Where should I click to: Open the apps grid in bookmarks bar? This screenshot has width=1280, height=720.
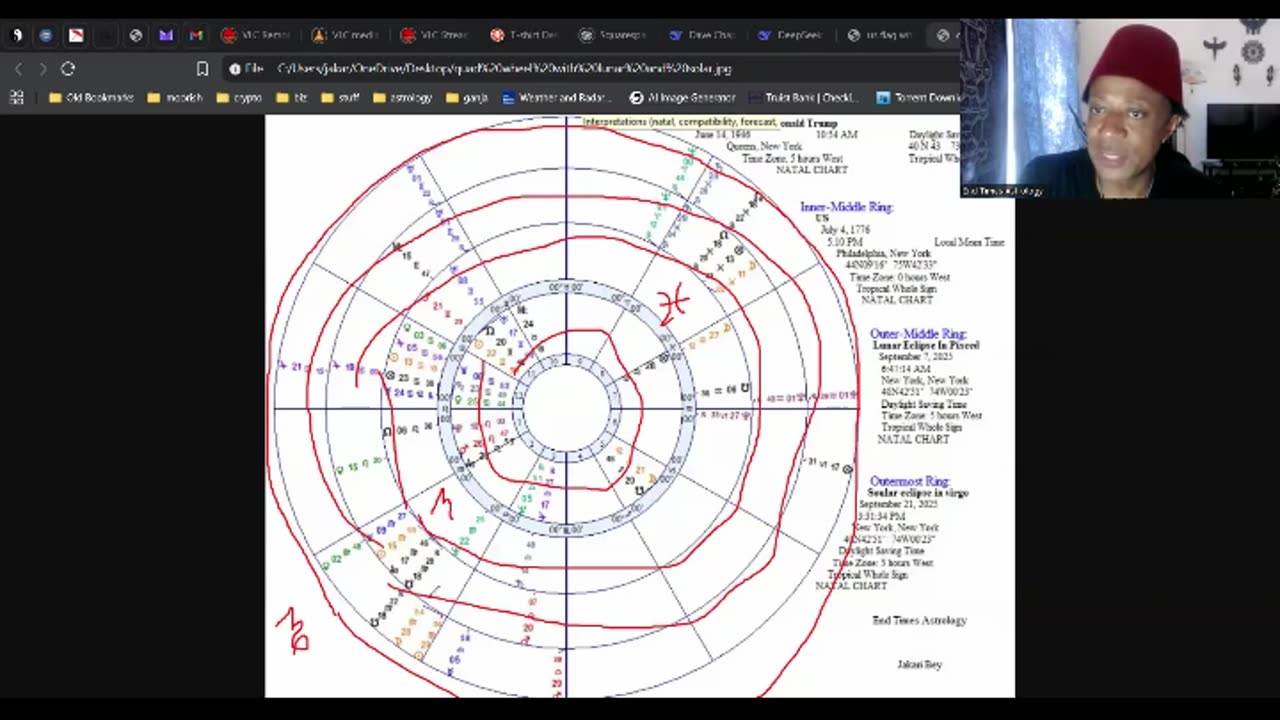tap(16, 98)
